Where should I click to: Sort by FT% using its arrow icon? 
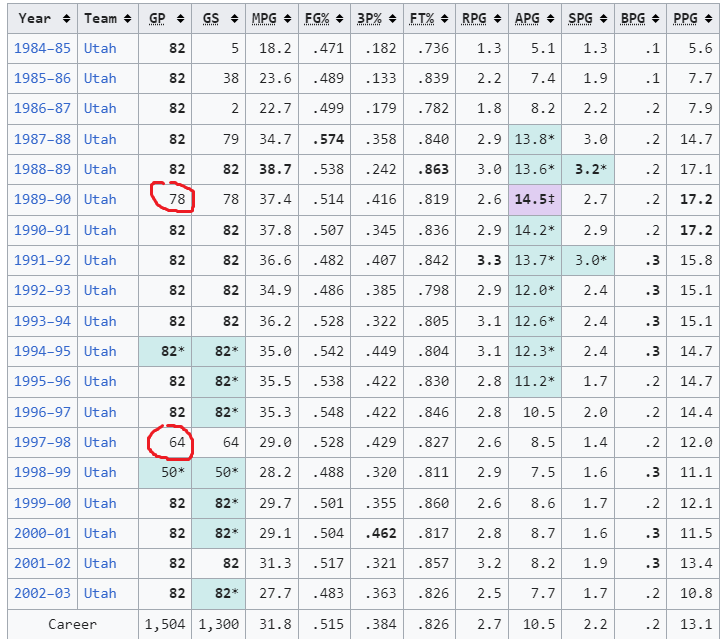(445, 19)
